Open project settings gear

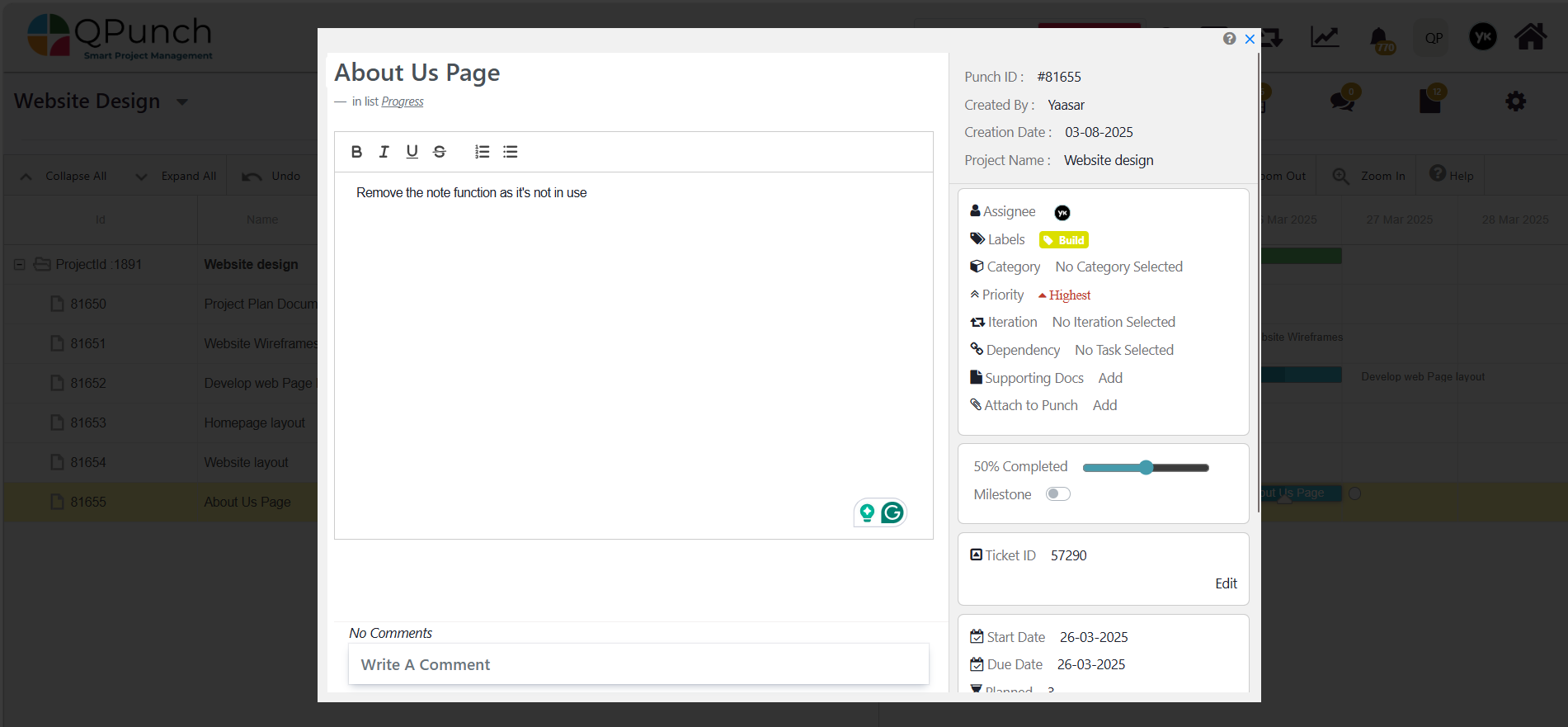pos(1515,101)
